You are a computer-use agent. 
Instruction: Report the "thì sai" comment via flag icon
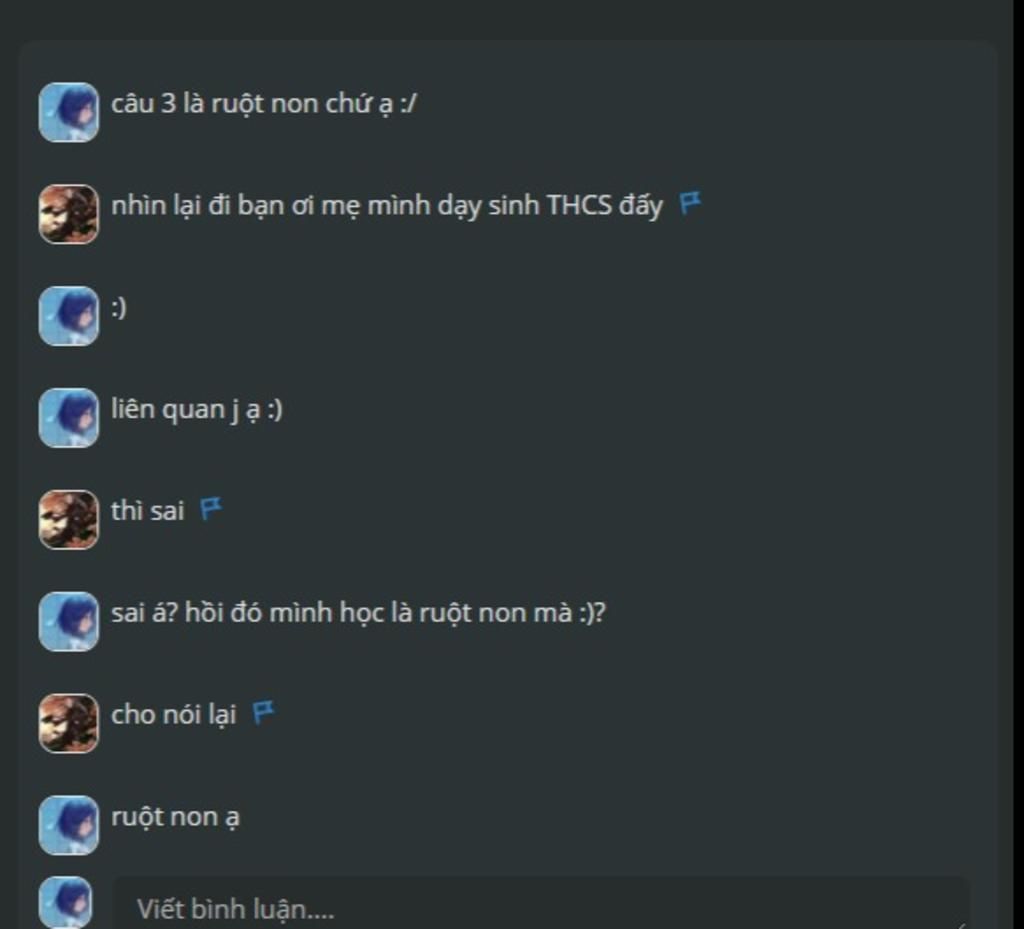click(x=210, y=509)
